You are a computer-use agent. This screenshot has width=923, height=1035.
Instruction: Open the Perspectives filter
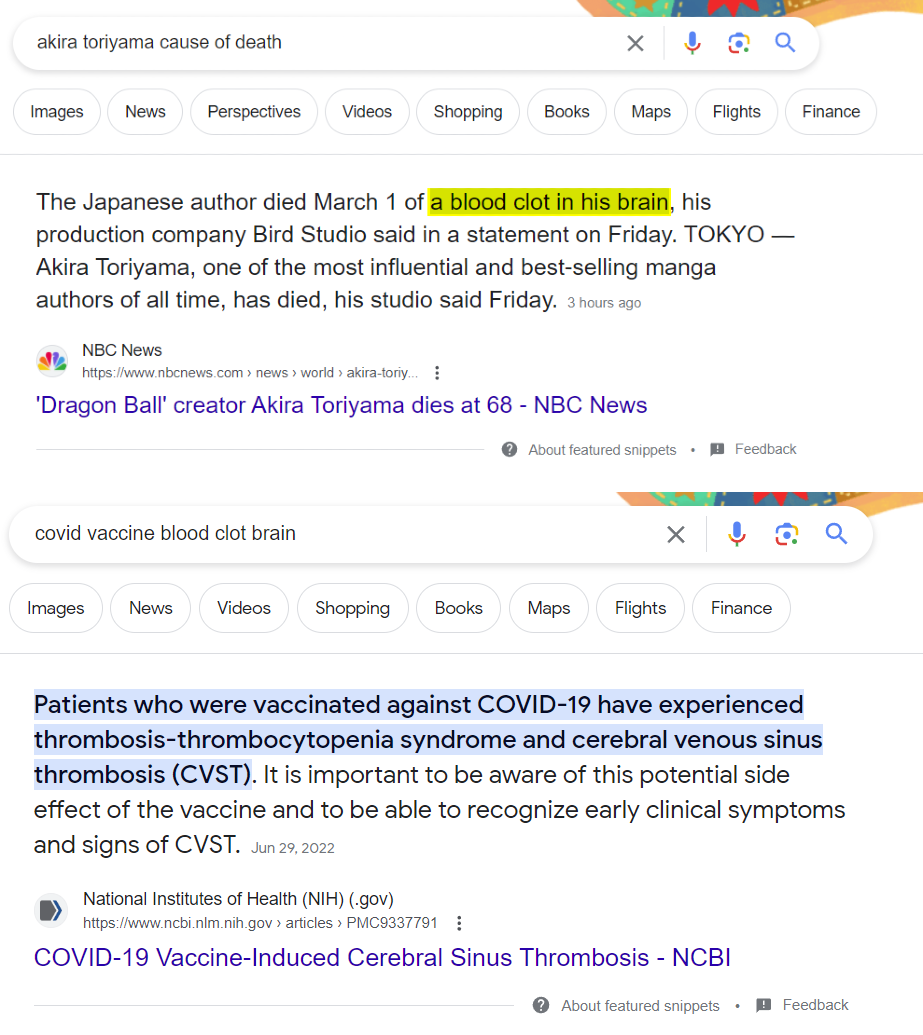pos(254,112)
